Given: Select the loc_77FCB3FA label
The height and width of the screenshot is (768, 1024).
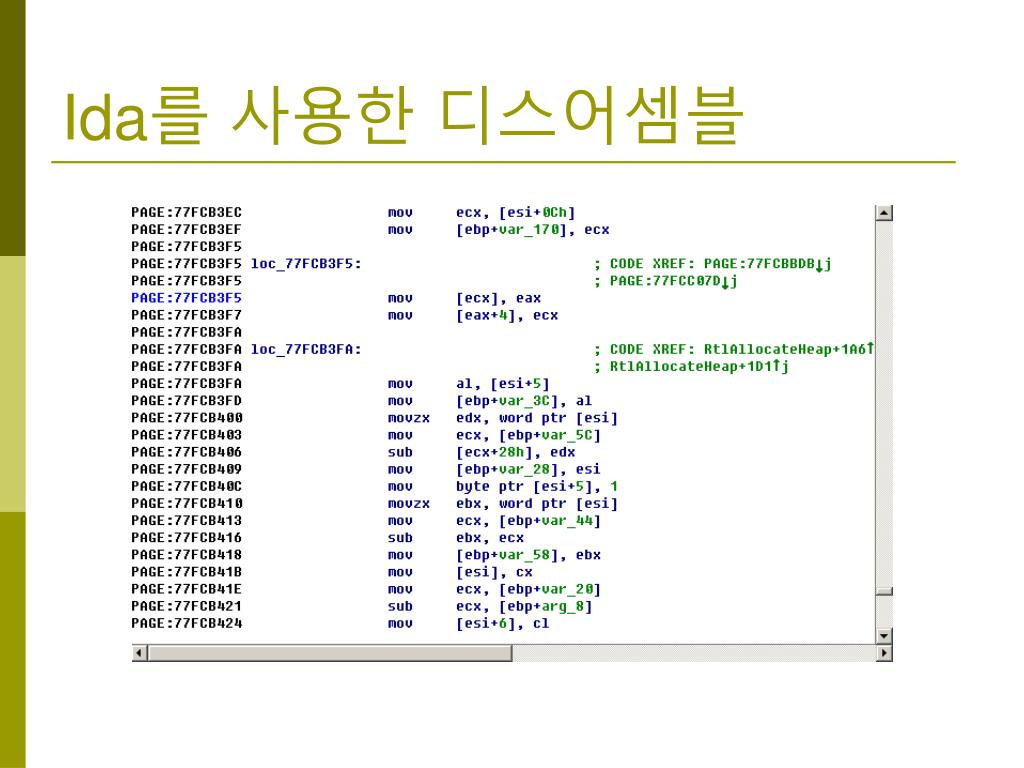Looking at the screenshot, I should pyautogui.click(x=306, y=349).
